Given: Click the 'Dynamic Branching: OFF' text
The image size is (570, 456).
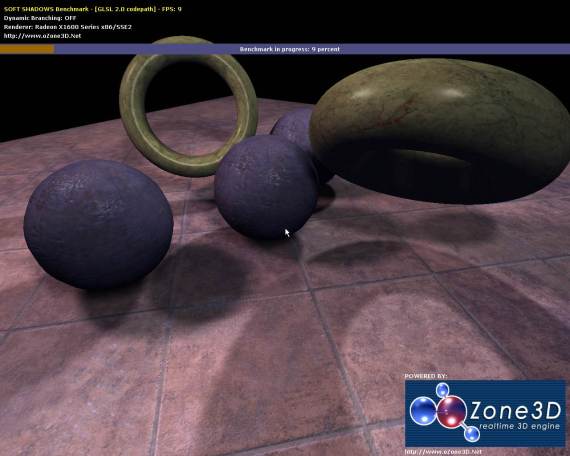Looking at the screenshot, I should tap(40, 18).
